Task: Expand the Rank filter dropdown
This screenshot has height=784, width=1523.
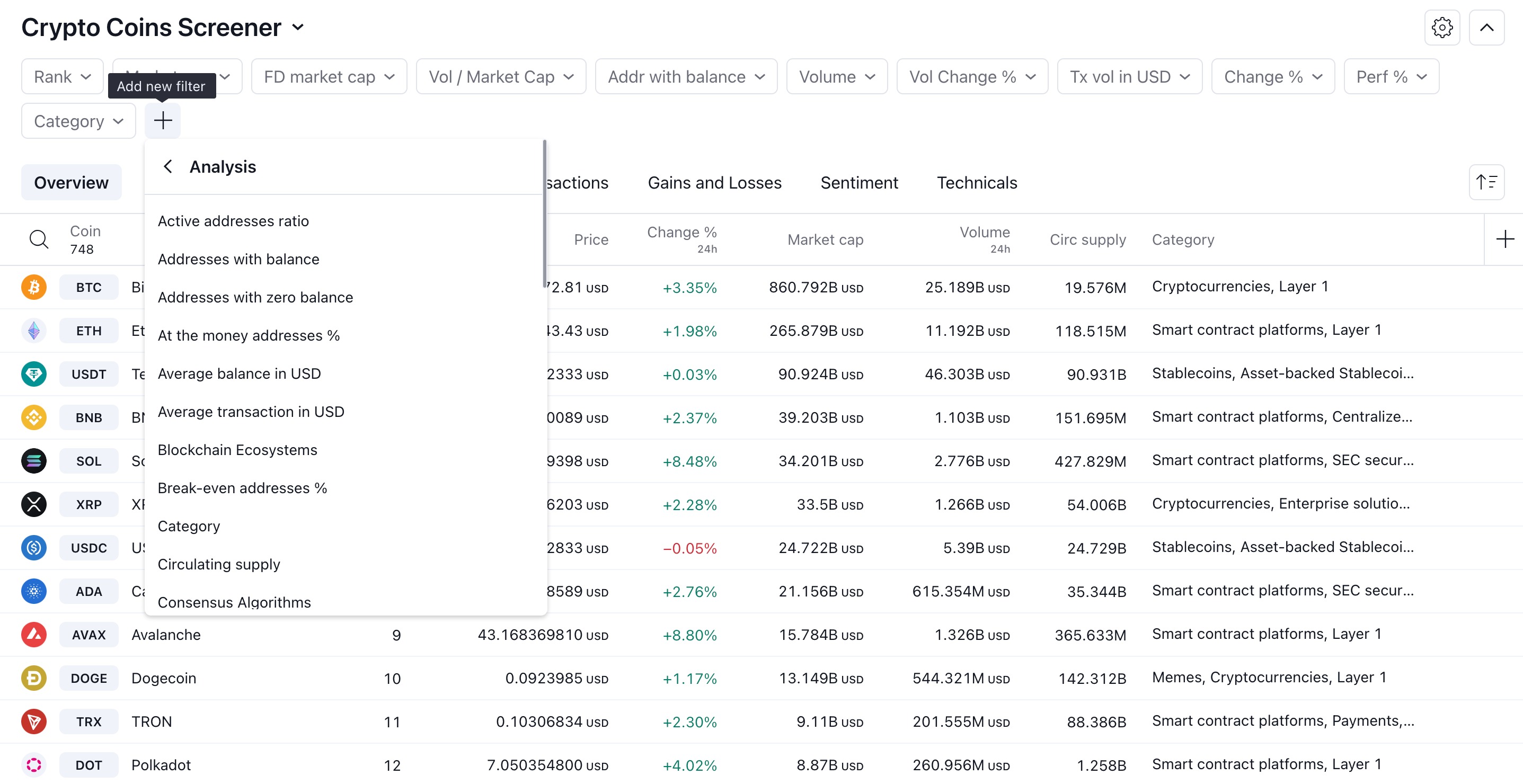Action: [x=62, y=76]
